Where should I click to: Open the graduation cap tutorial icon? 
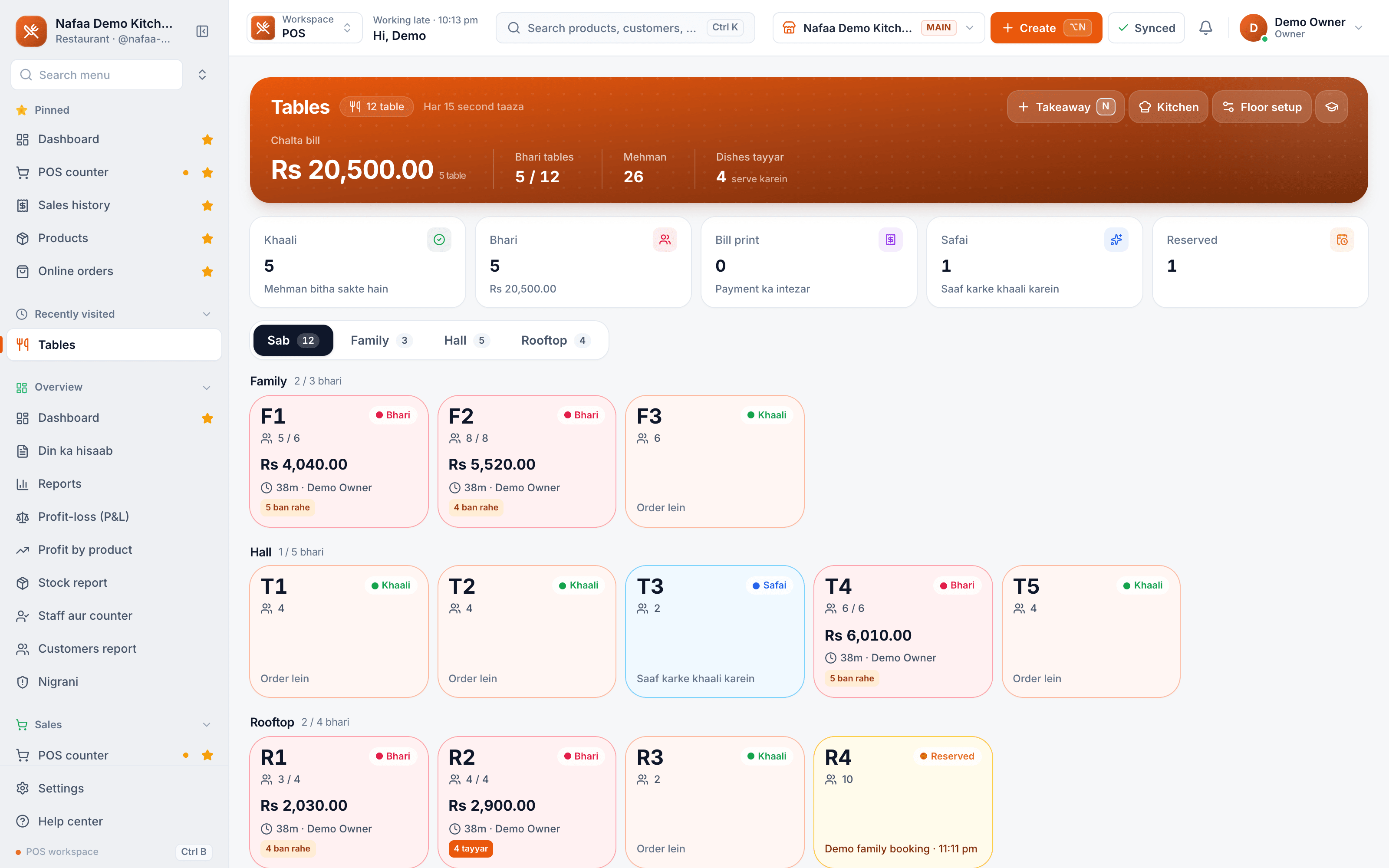1332,107
